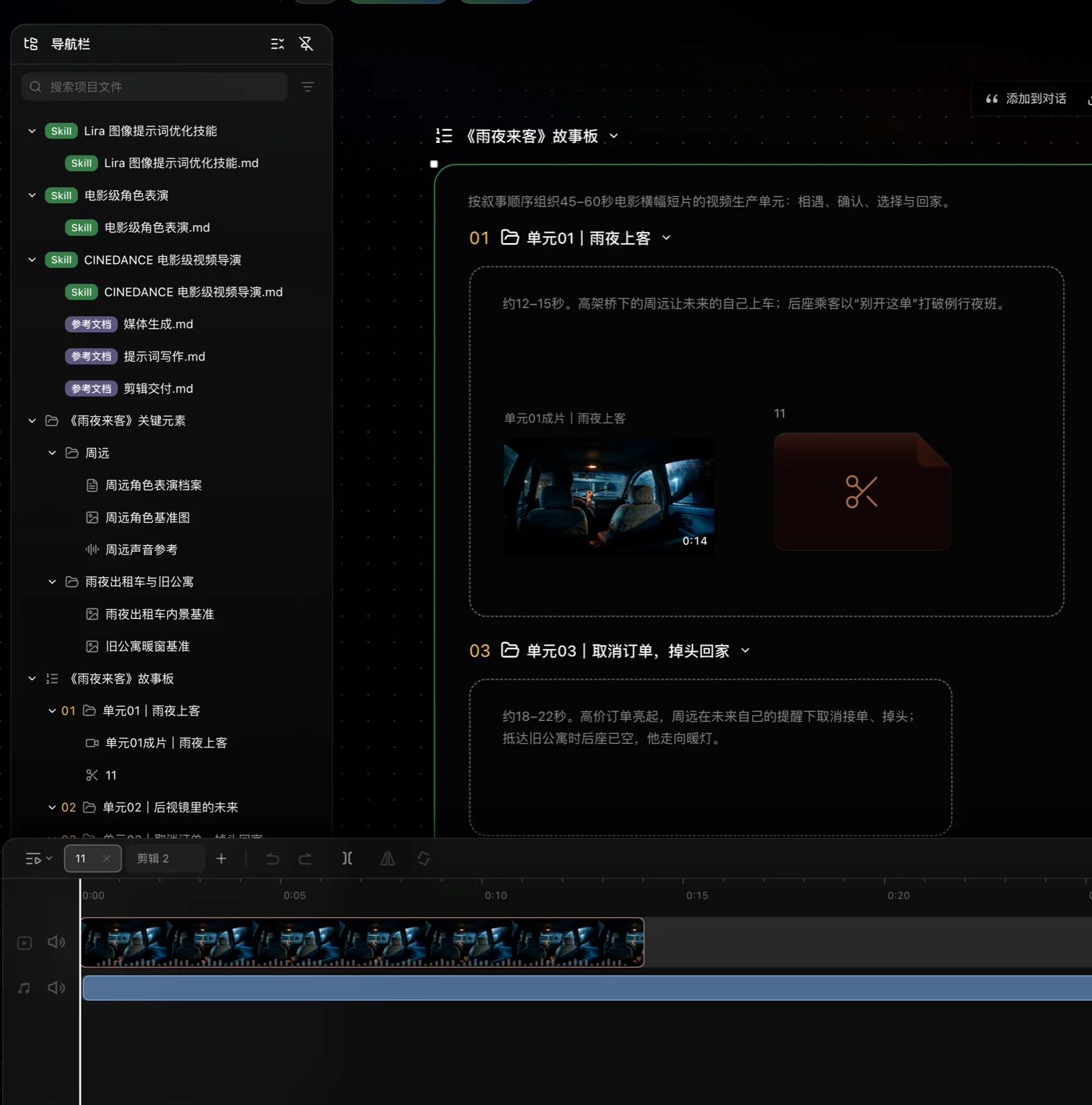Viewport: 1092px width, 1105px height.
Task: Click the mirror flip clip icon
Action: (387, 858)
